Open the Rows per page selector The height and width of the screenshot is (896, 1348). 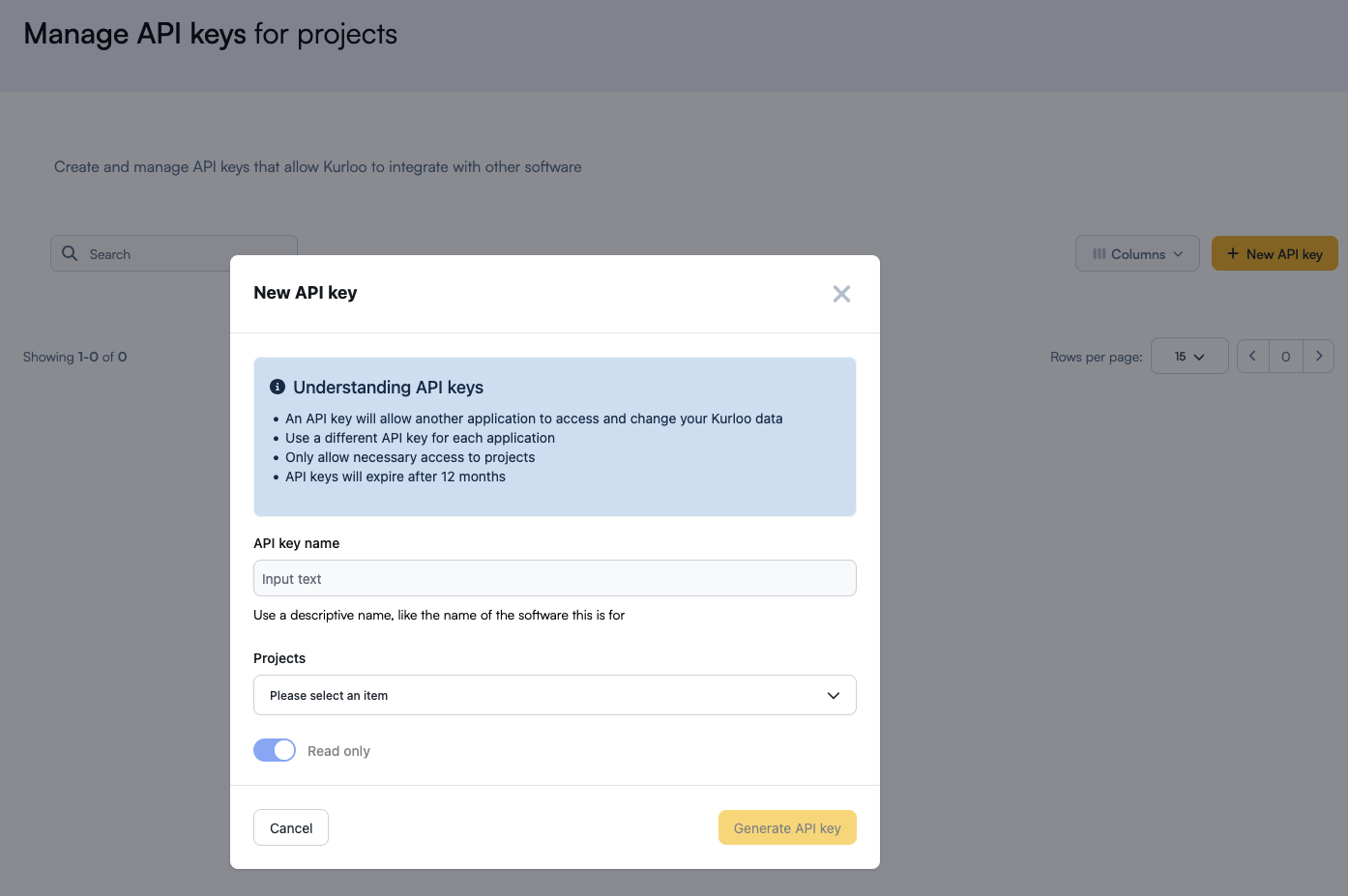(x=1188, y=356)
